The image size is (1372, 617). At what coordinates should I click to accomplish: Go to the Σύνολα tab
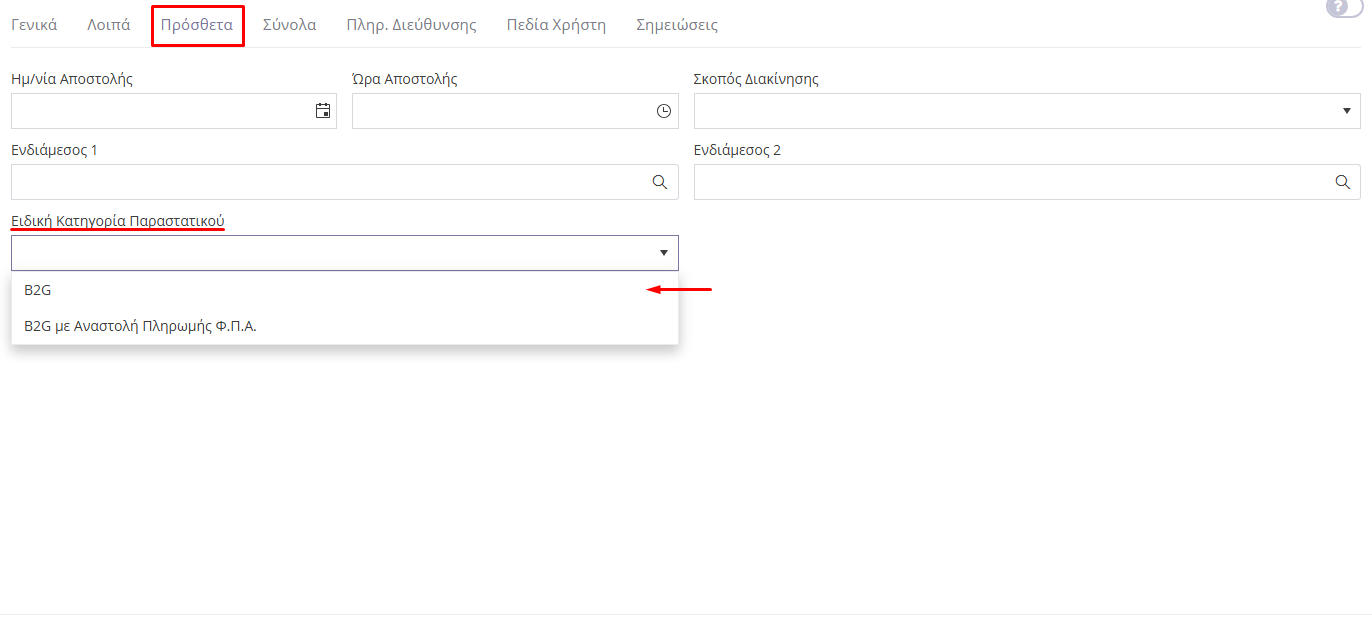(x=289, y=25)
